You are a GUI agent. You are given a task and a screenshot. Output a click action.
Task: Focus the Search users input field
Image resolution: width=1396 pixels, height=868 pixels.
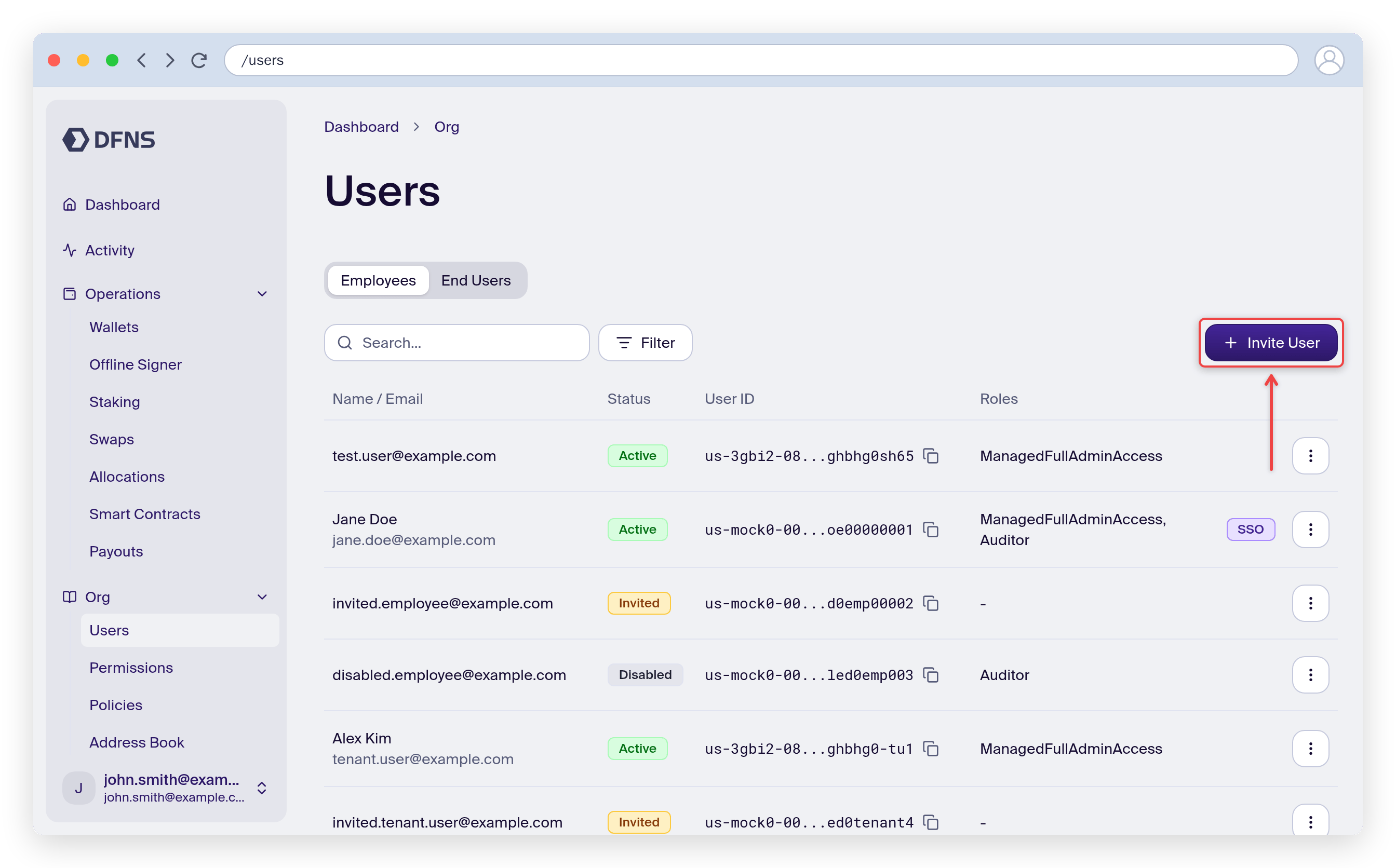(x=457, y=343)
